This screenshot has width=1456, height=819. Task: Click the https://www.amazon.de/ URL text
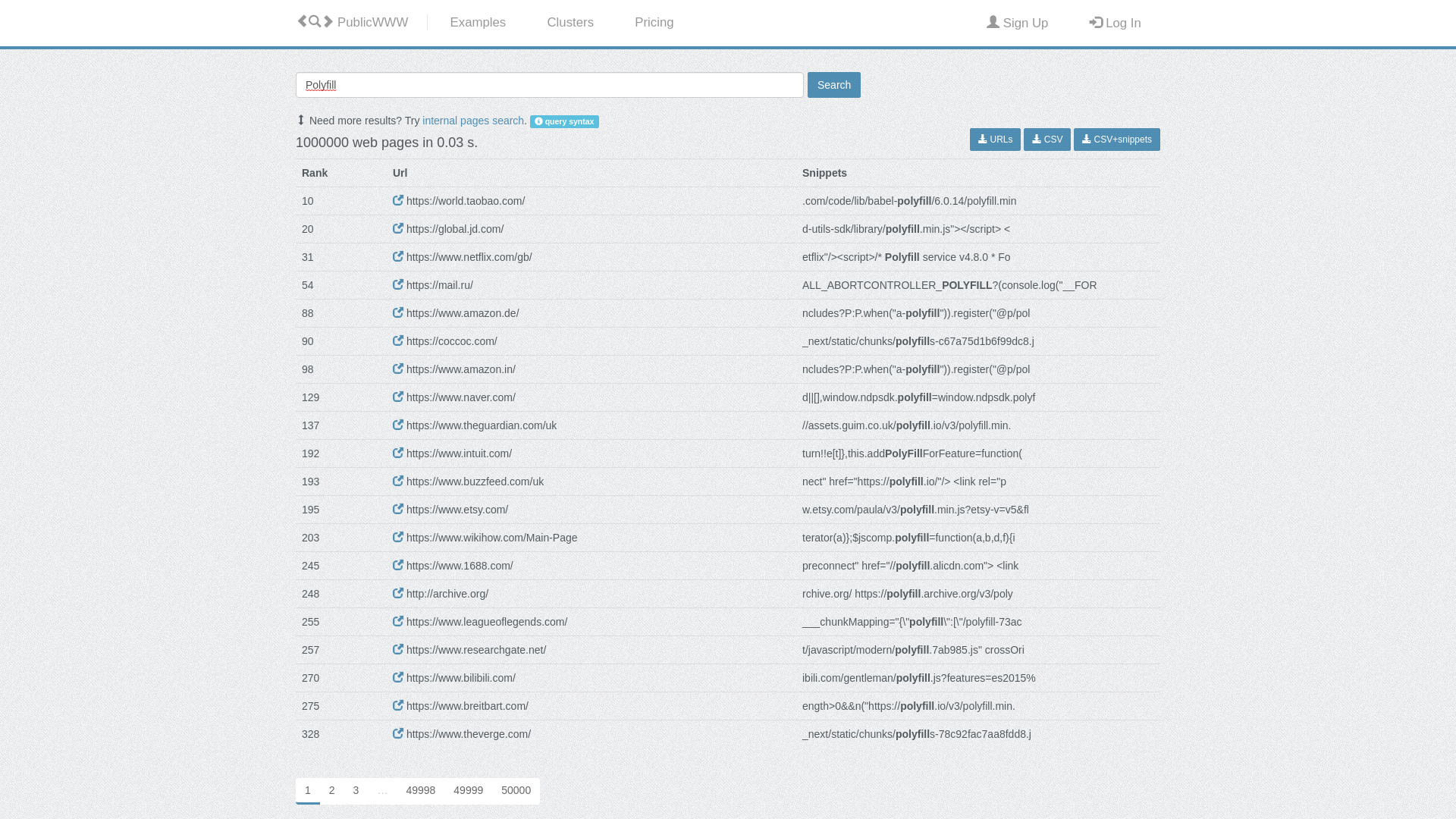(463, 313)
